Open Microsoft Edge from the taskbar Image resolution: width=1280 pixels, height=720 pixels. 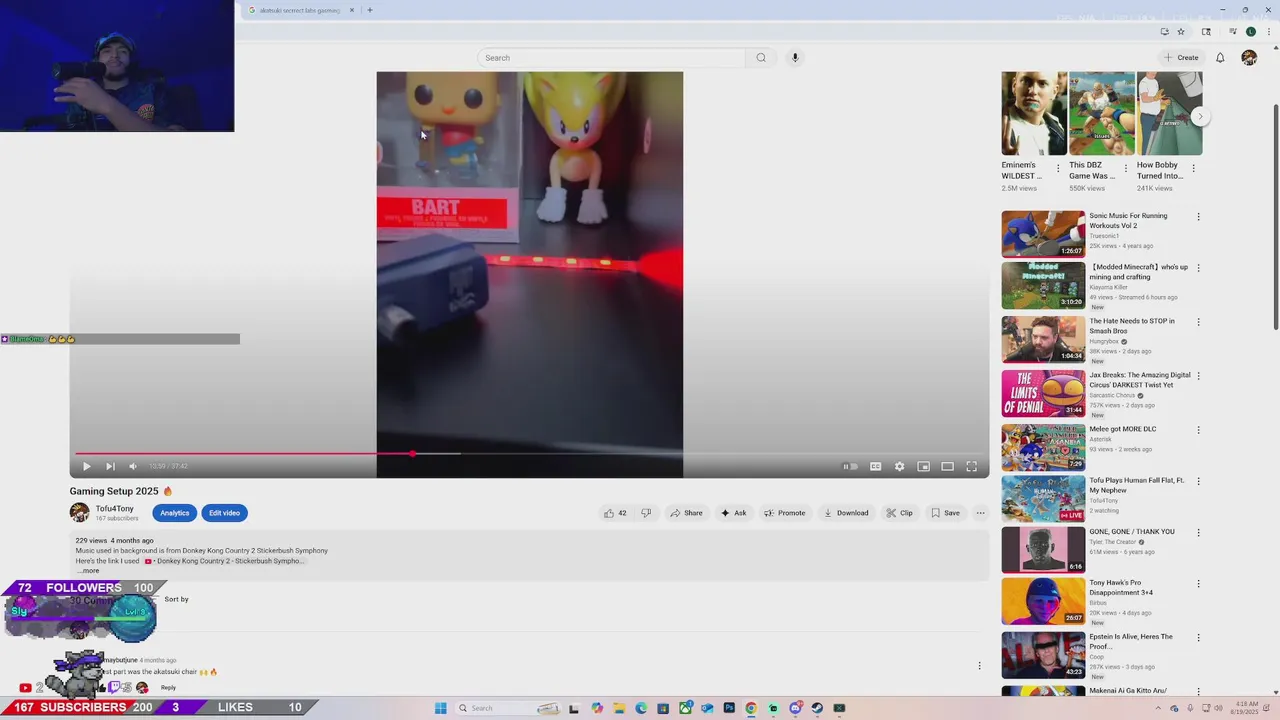pyautogui.click(x=641, y=708)
